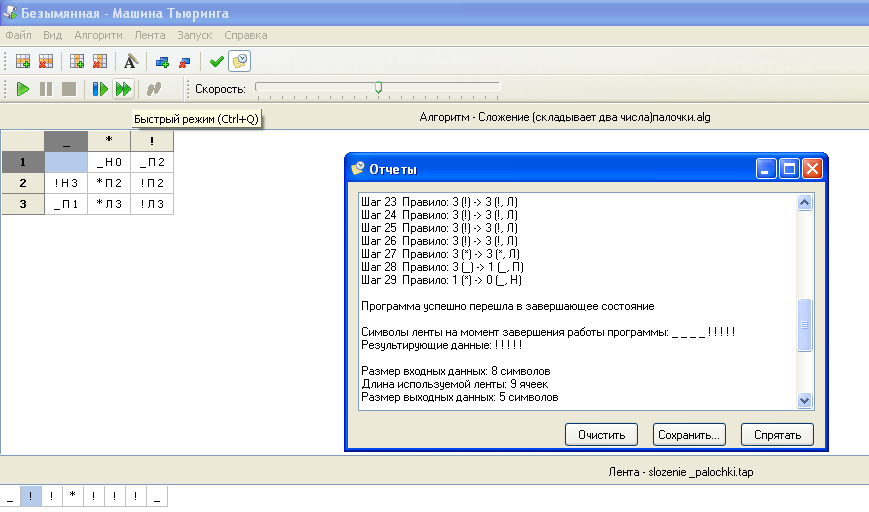Click the reports scrollbar down arrow
869x512 pixels.
805,400
